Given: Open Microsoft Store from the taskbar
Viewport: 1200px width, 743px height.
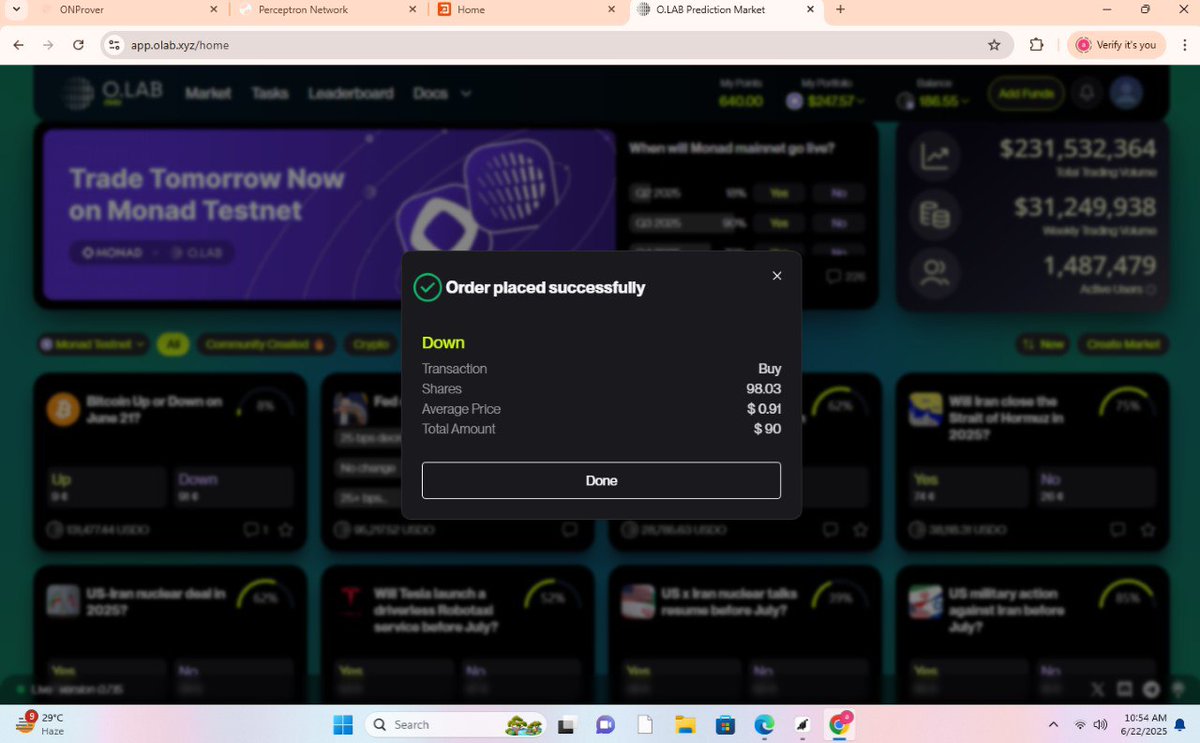Looking at the screenshot, I should (x=725, y=724).
